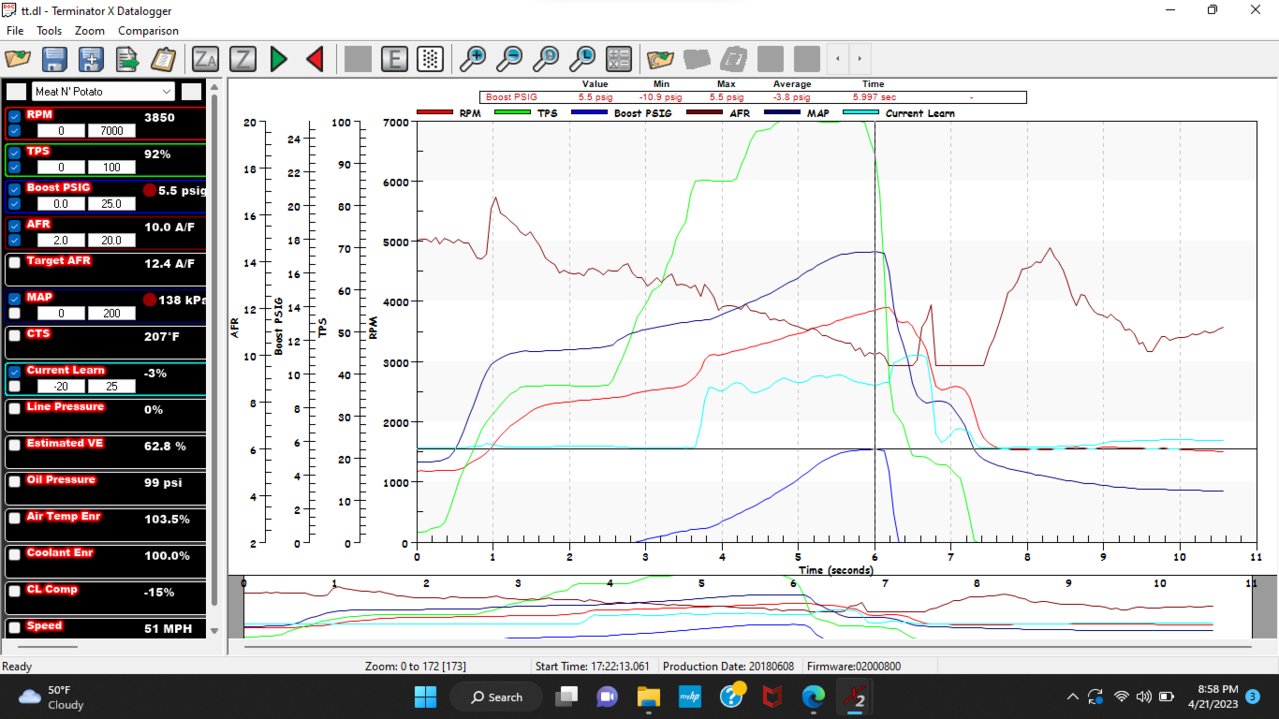Uncheck the checkbox beside the Boost PSIG label

(14, 189)
